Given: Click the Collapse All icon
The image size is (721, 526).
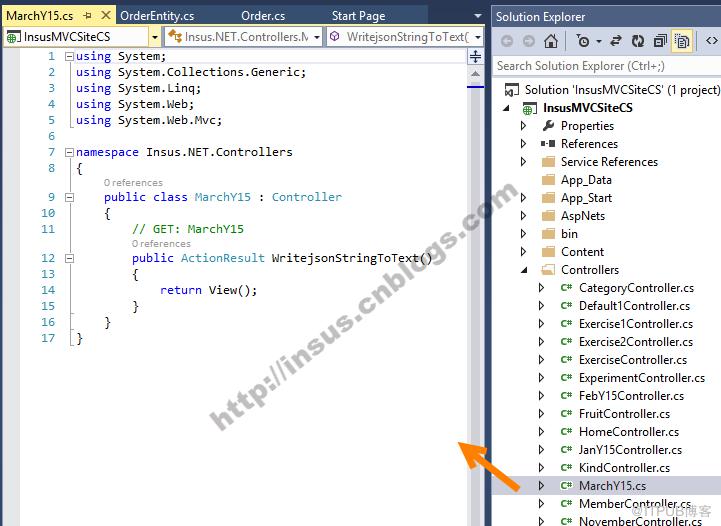Looking at the screenshot, I should (x=660, y=41).
